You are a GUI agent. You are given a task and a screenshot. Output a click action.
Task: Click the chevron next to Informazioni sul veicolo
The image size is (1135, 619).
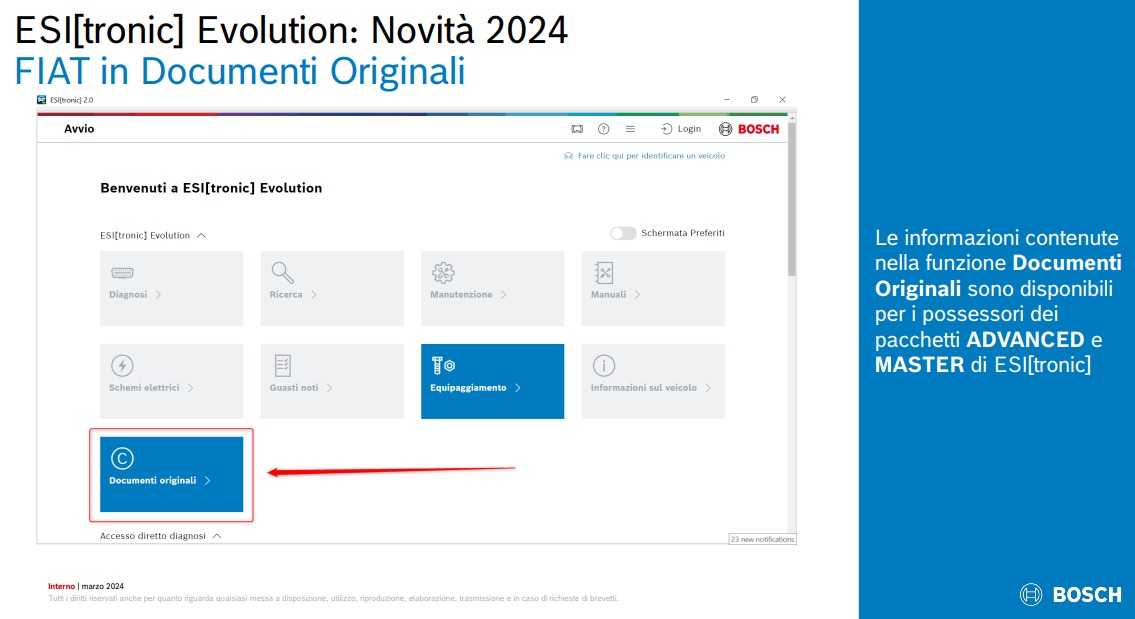[x=708, y=388]
